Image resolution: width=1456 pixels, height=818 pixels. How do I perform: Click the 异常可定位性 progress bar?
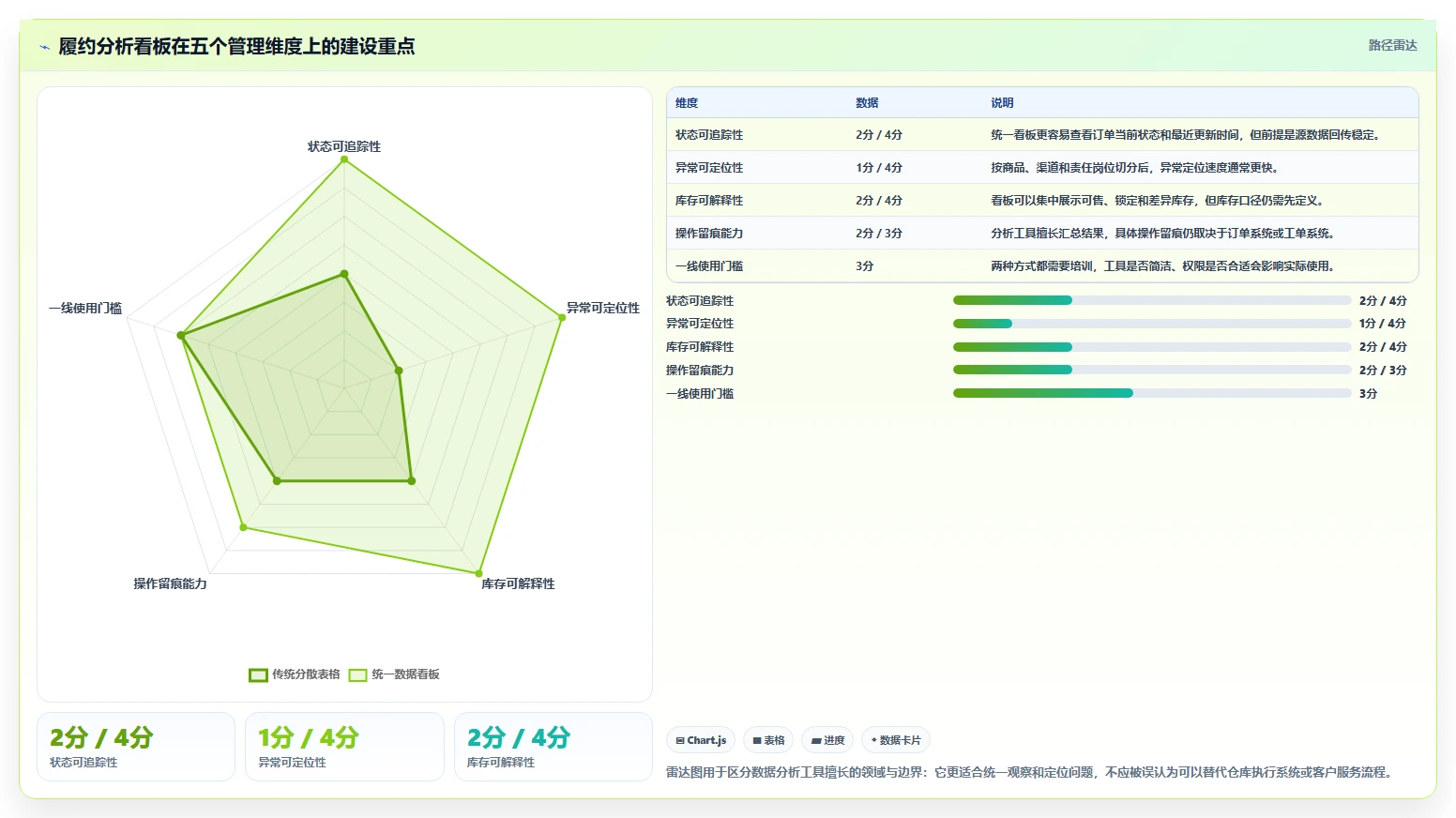[1152, 324]
